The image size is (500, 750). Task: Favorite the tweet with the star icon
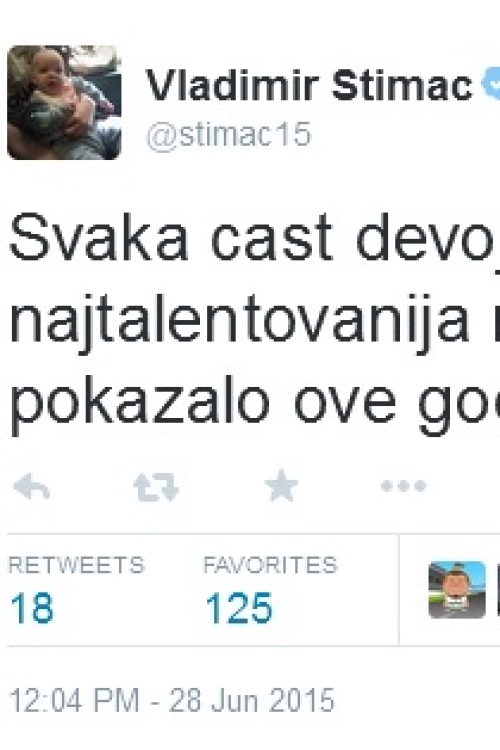[281, 485]
